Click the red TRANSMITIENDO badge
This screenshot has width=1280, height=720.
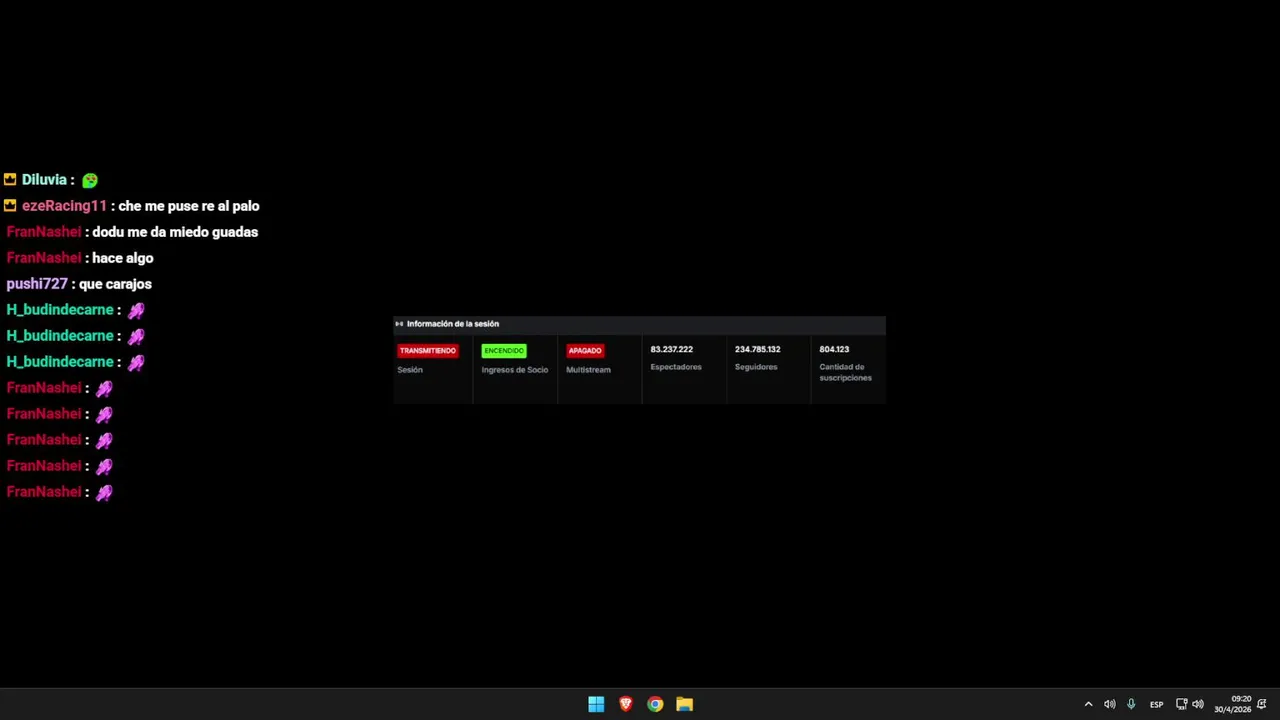pyautogui.click(x=428, y=351)
